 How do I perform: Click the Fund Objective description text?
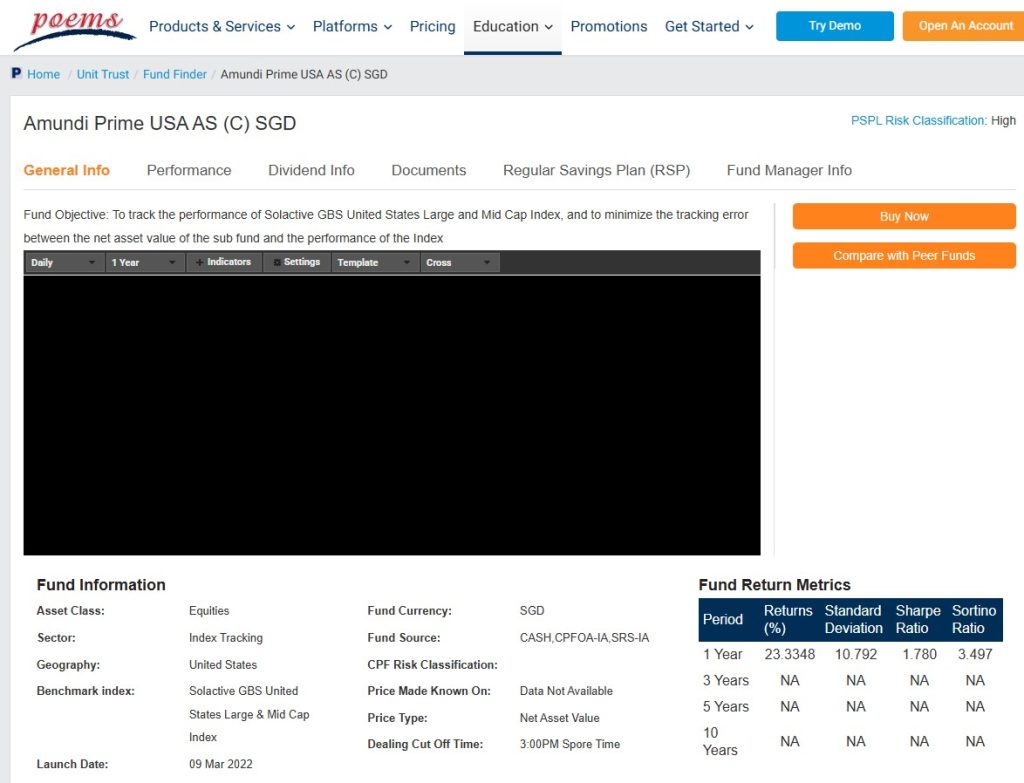(386, 227)
